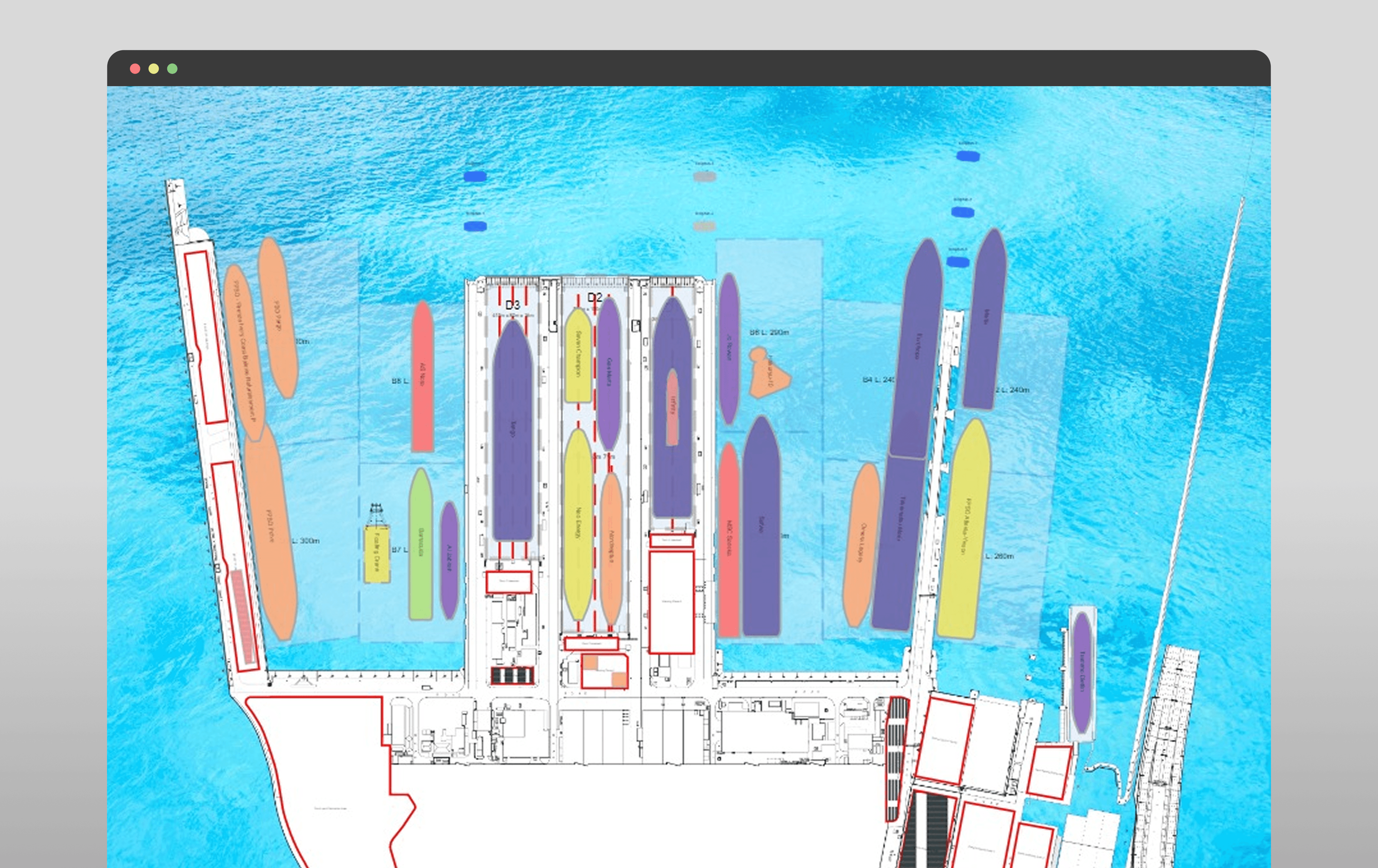Click the red MSC vessel right of the docks

tap(728, 540)
